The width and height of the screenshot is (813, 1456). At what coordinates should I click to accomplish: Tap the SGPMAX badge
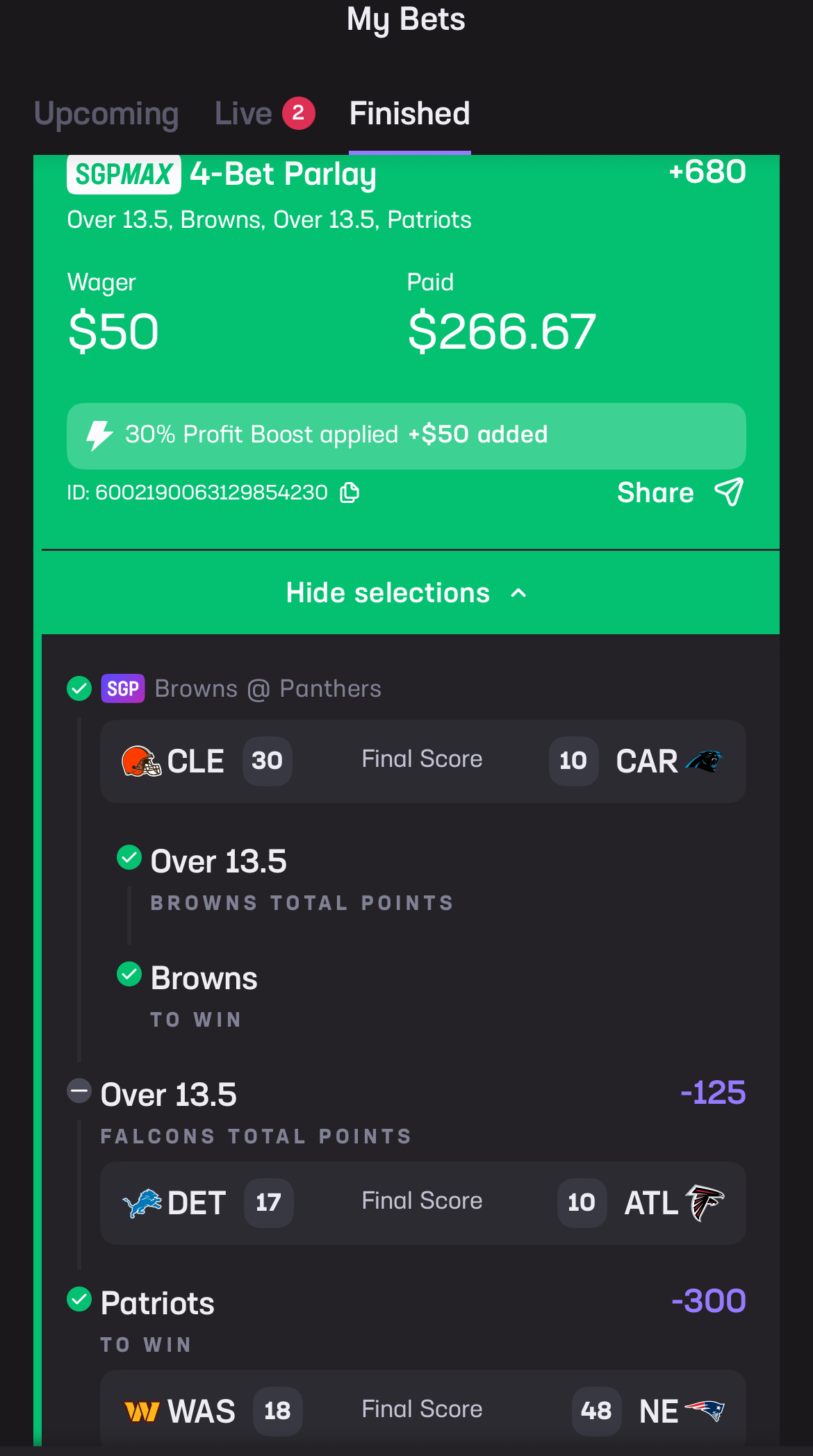[124, 174]
